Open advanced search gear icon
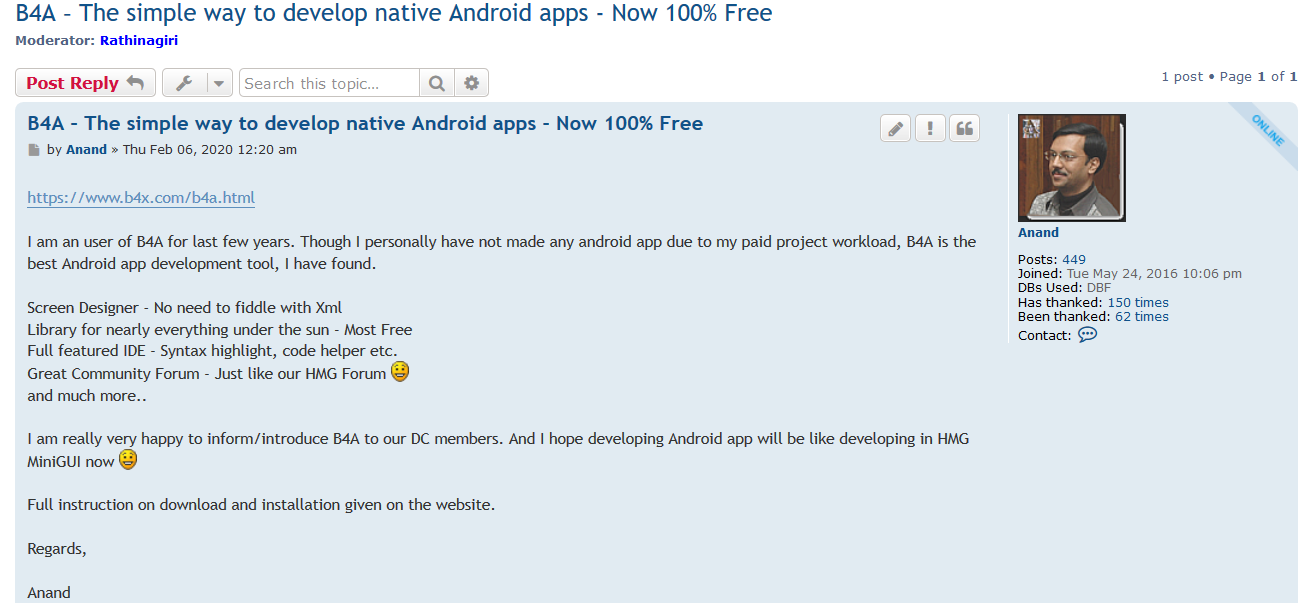Screen dimensions: 1298x603 tap(472, 83)
